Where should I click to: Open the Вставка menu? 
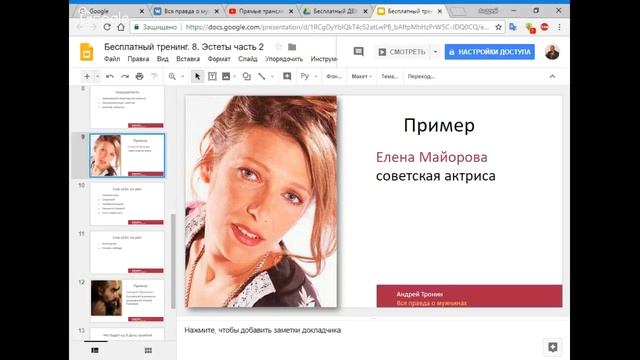188,59
